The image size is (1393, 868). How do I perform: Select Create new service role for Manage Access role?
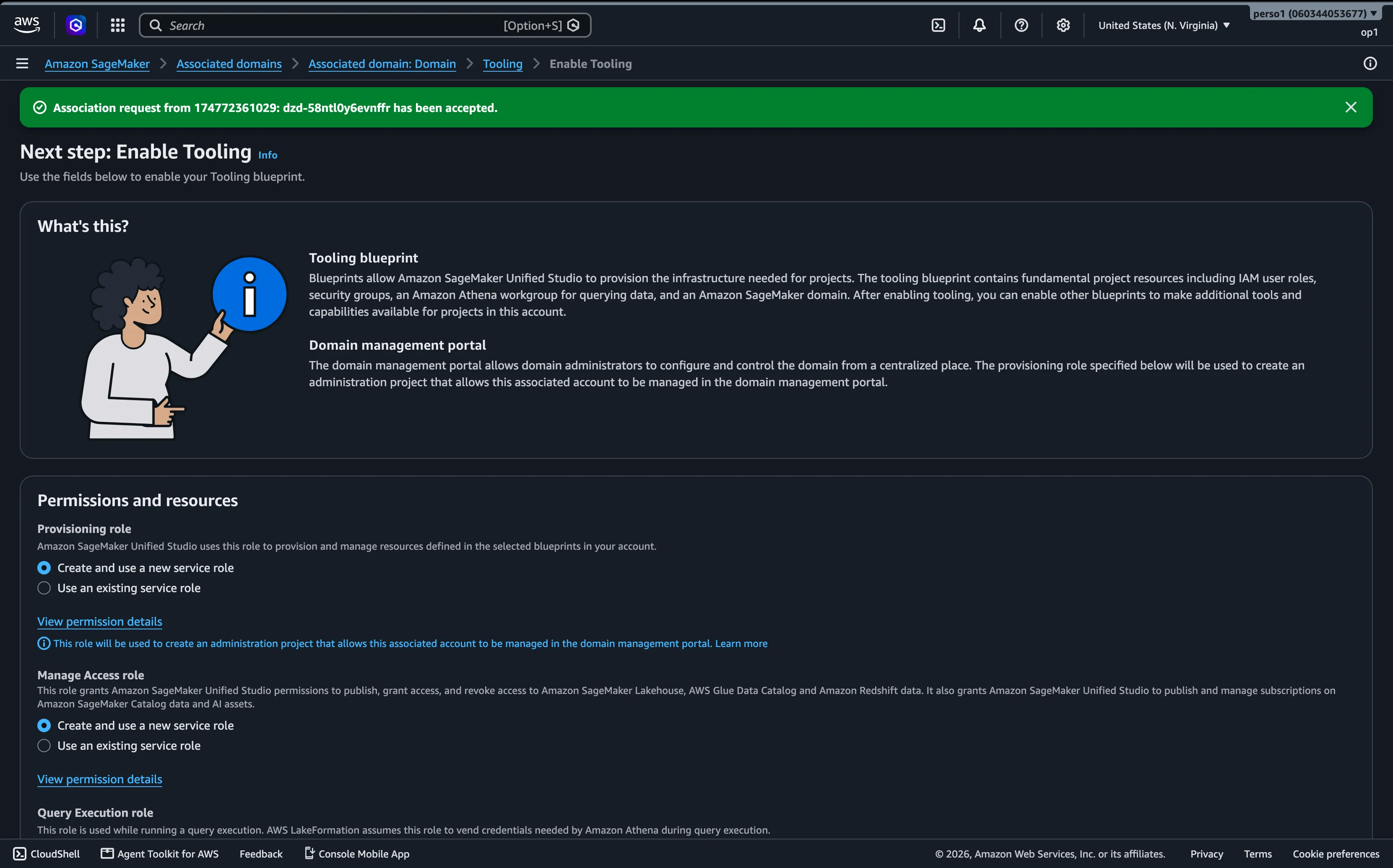tap(44, 725)
